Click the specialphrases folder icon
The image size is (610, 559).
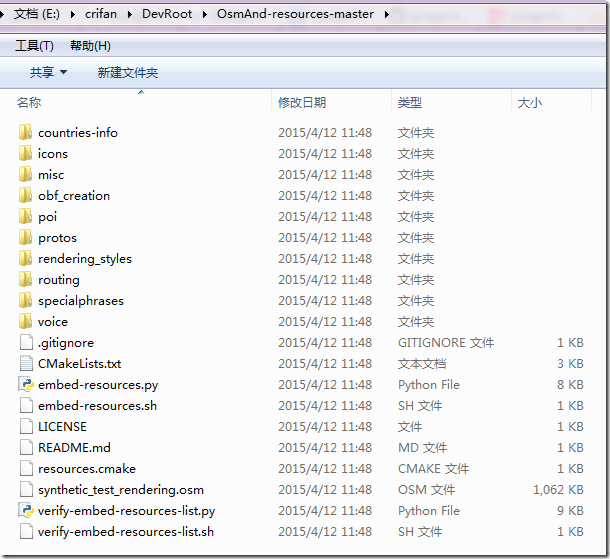25,300
